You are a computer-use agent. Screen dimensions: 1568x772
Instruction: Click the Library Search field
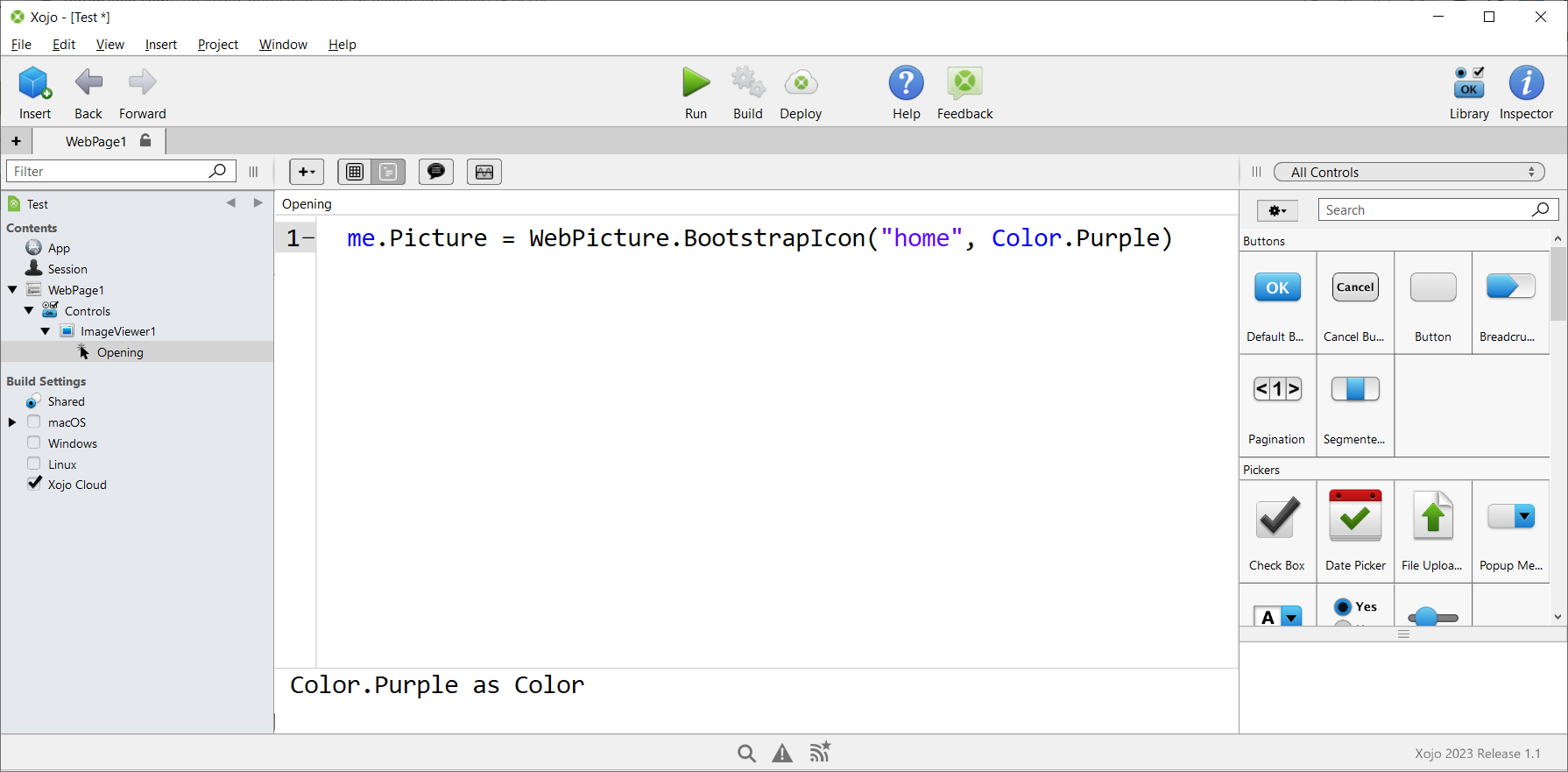click(x=1437, y=210)
